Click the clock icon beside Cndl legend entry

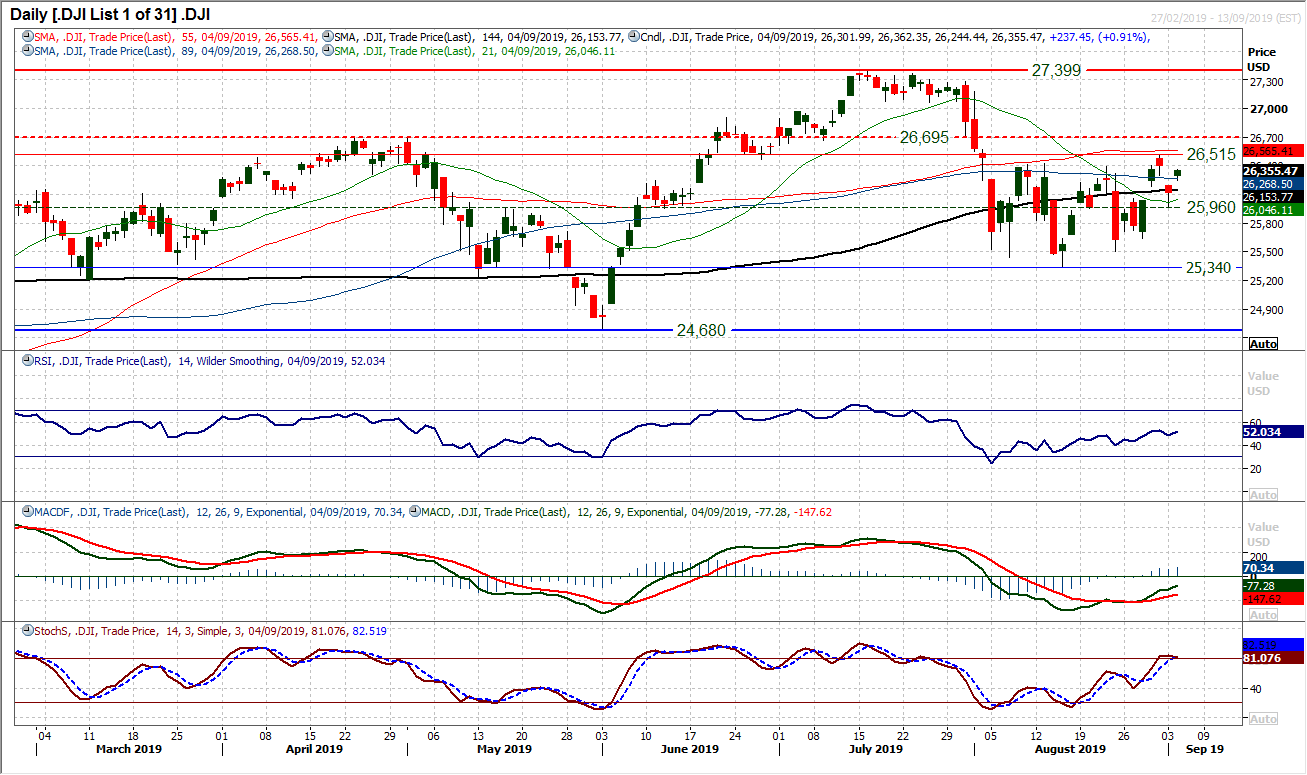point(636,37)
